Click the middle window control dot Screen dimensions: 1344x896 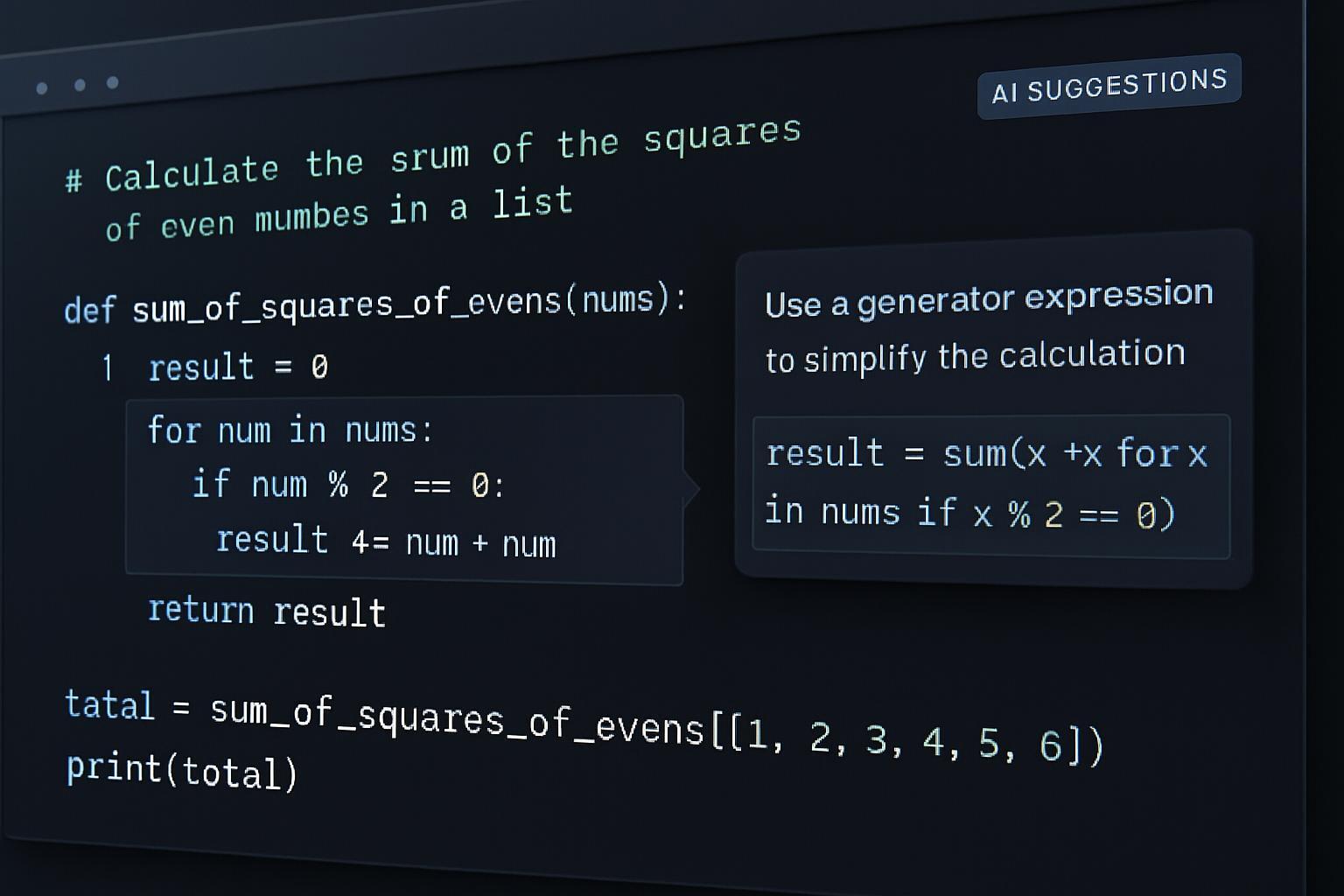click(x=80, y=85)
